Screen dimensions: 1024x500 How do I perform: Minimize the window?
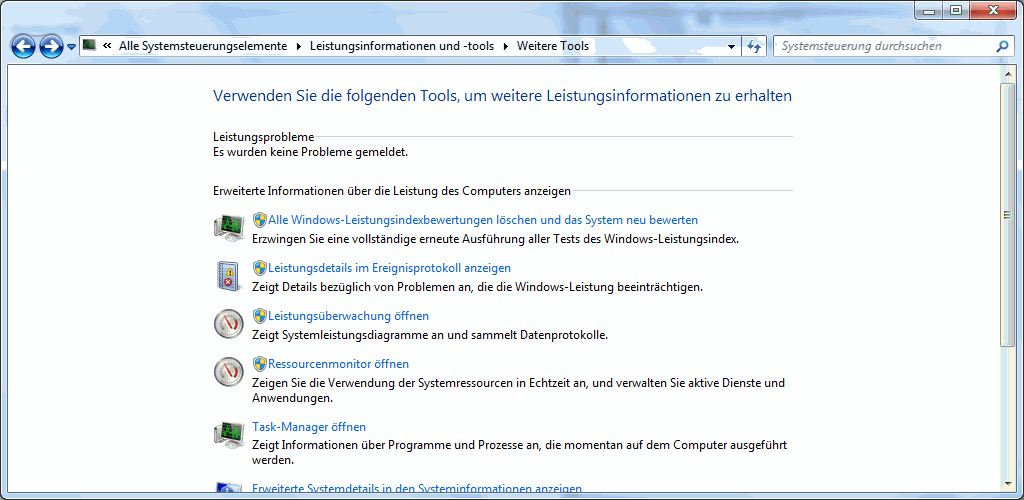pyautogui.click(x=930, y=11)
